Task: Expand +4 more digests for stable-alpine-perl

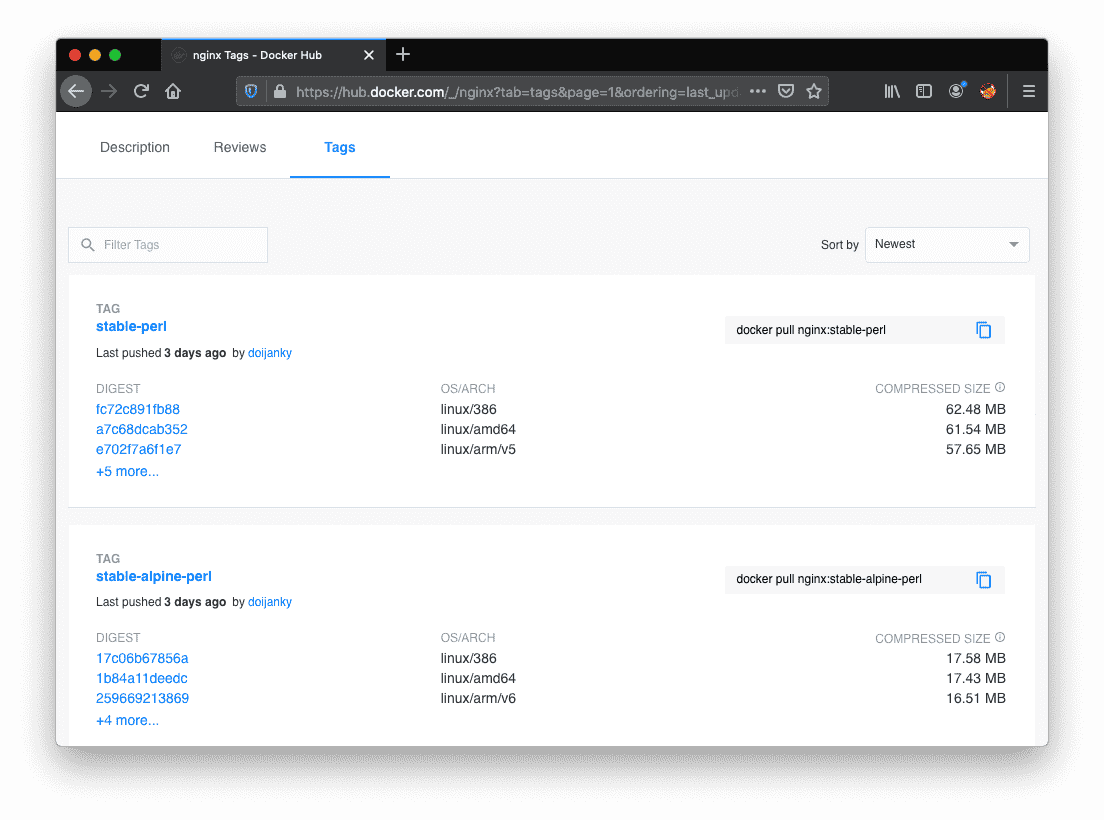Action: tap(127, 721)
